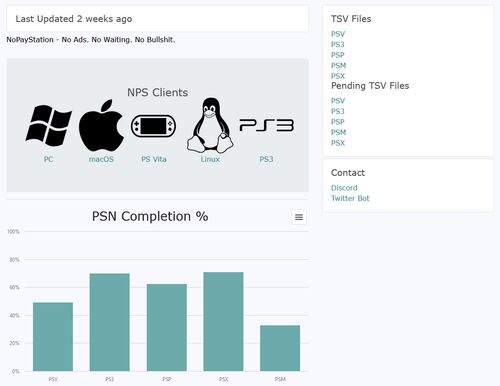Open PSP link under TSV Files
Viewport: 500px width, 386px height.
point(338,55)
